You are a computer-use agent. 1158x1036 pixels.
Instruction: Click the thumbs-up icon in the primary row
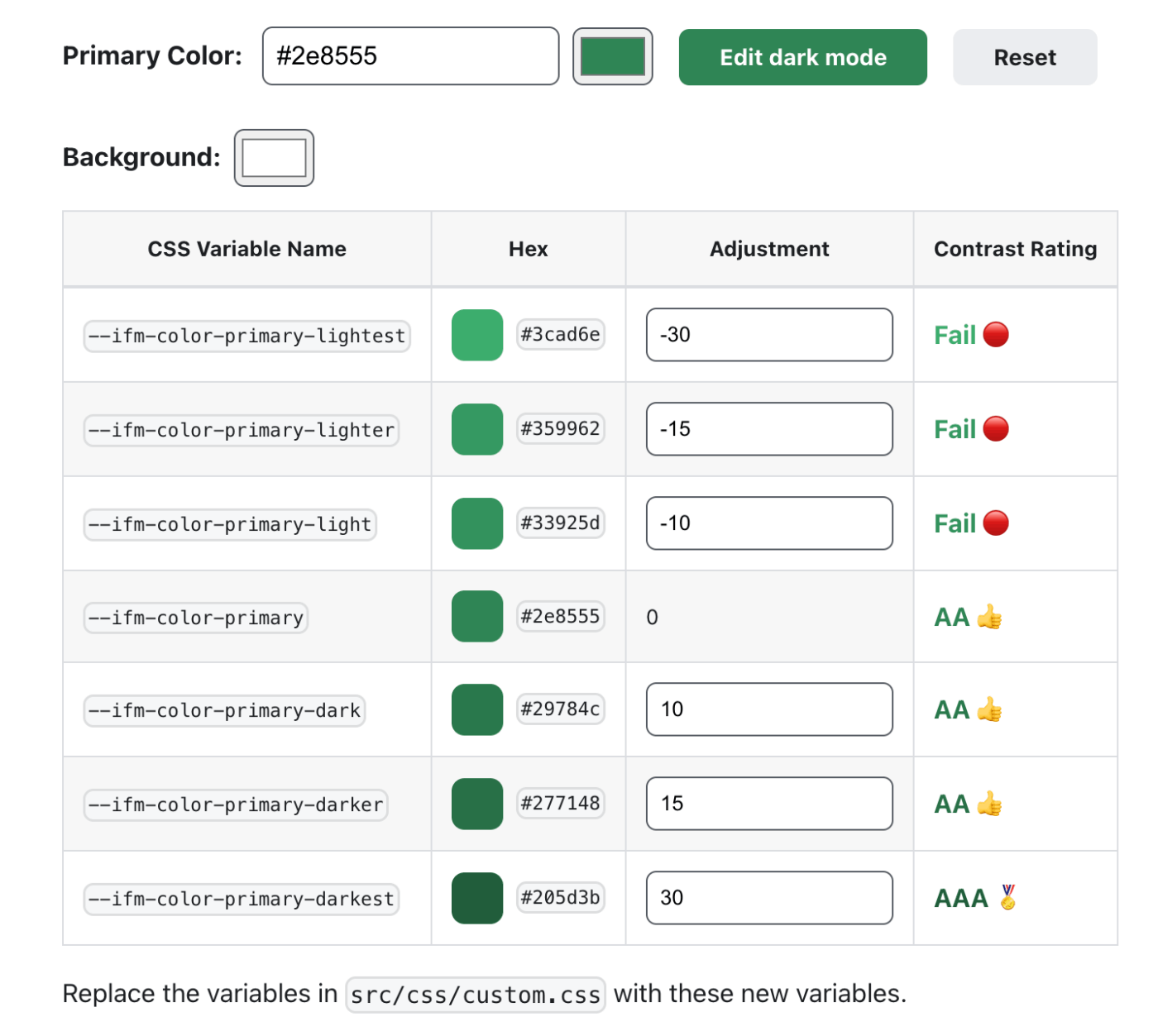989,618
